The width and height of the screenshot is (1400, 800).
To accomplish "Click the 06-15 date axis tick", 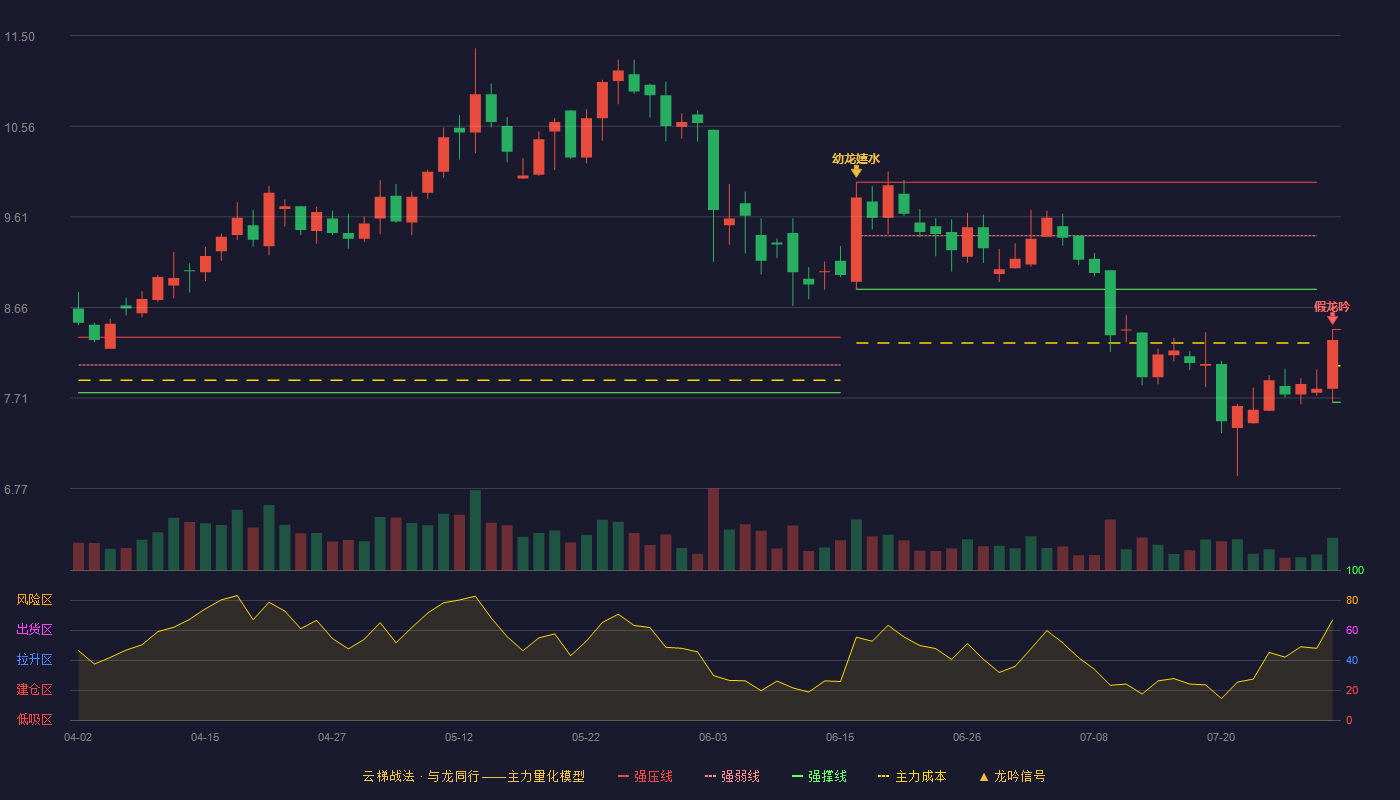I will pyautogui.click(x=840, y=738).
